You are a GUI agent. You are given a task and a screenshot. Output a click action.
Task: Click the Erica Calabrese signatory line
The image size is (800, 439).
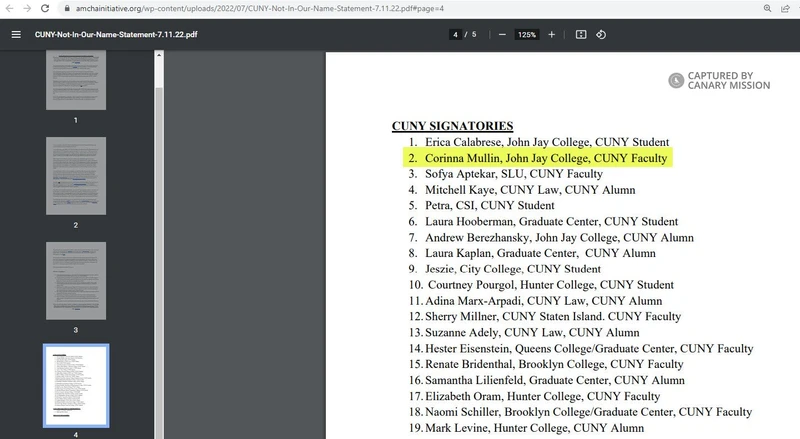(539, 142)
